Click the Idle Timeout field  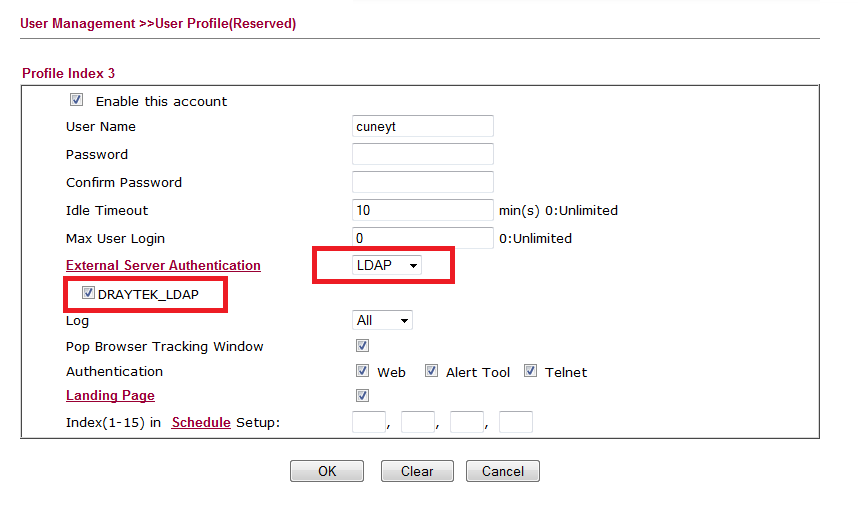point(423,210)
